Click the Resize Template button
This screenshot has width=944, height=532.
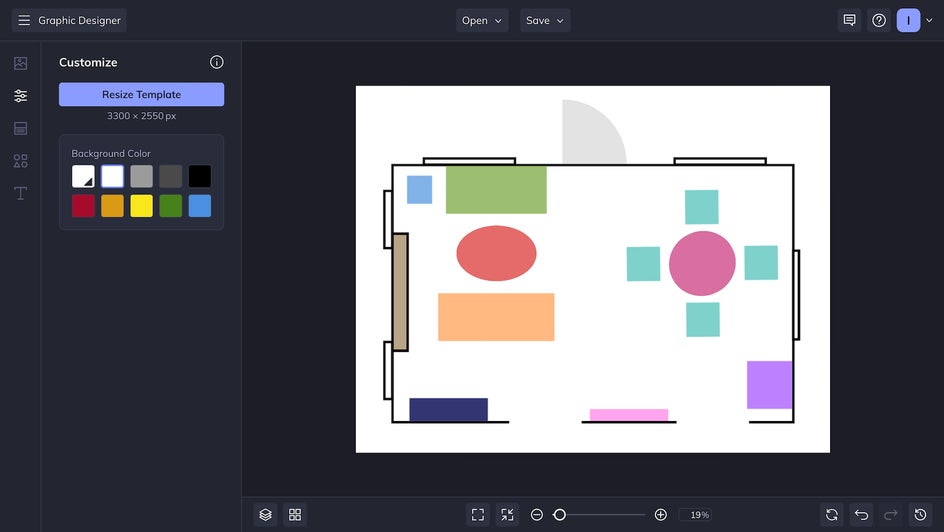(141, 94)
